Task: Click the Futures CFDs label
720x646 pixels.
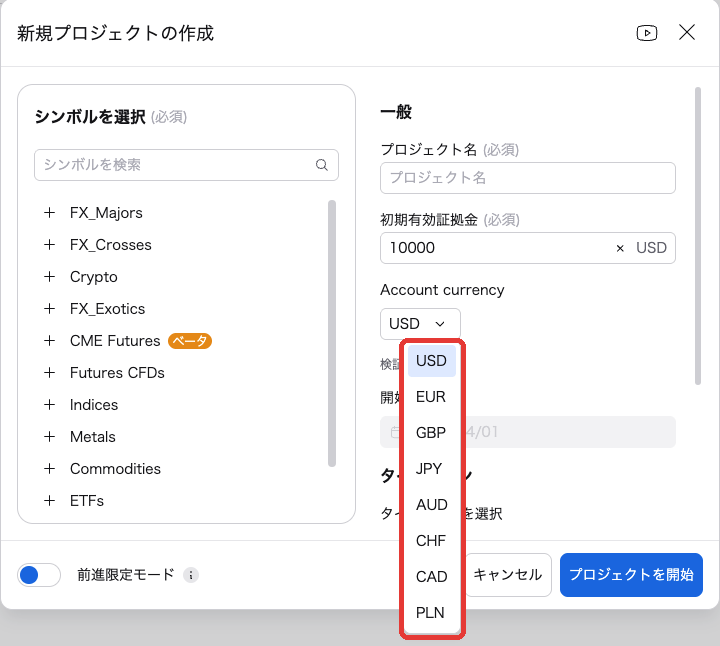Action: [117, 373]
